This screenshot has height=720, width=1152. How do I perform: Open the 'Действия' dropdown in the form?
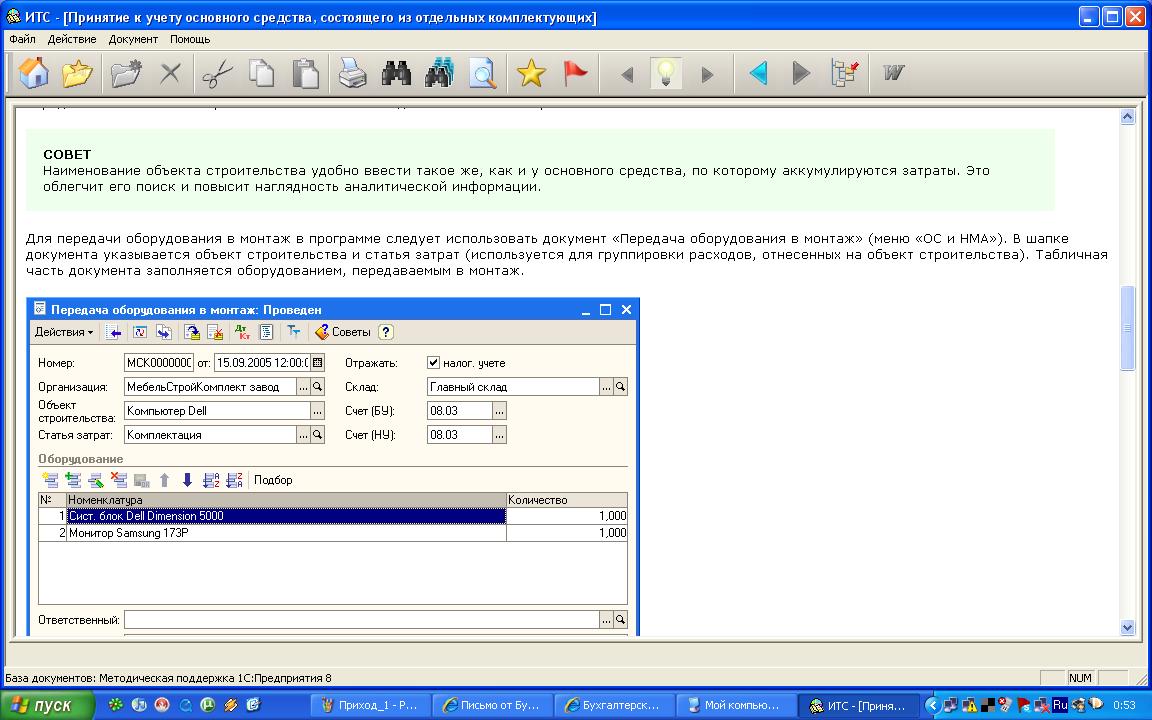tap(64, 332)
